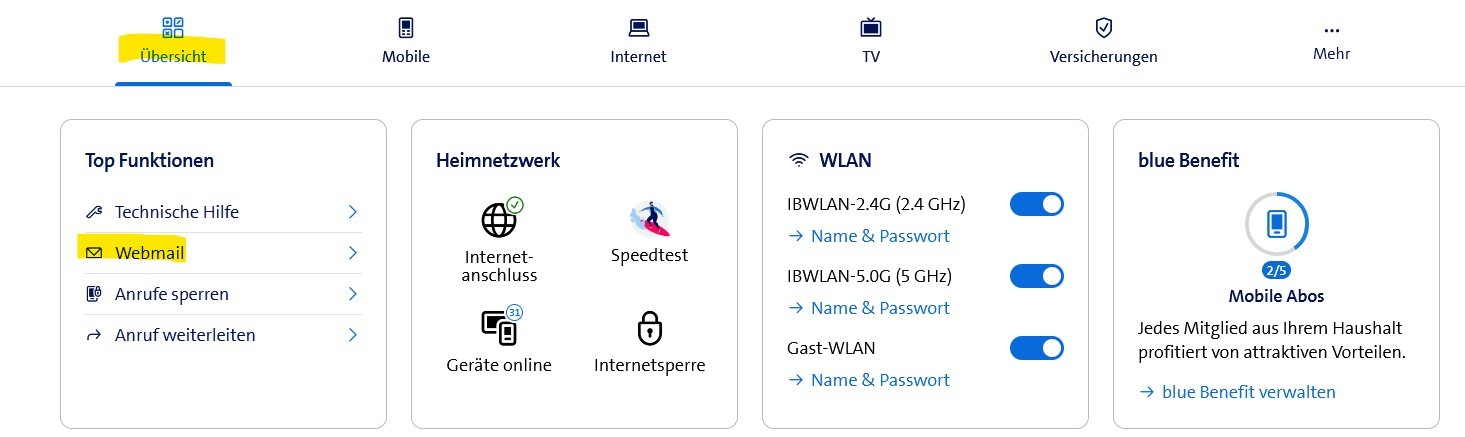
Task: Turn off the IBWLAN-5.0G WLAN switch
Action: click(x=1036, y=276)
